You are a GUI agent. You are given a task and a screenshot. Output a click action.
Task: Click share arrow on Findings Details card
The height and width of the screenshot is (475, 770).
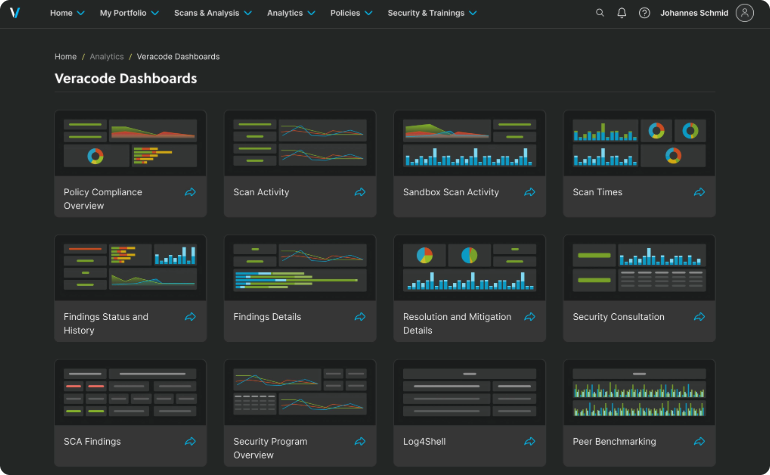tap(360, 317)
